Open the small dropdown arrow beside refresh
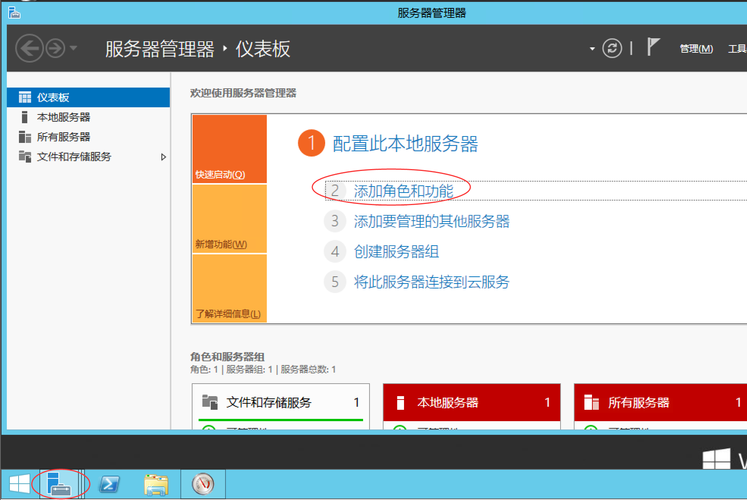This screenshot has height=500, width=747. click(592, 49)
